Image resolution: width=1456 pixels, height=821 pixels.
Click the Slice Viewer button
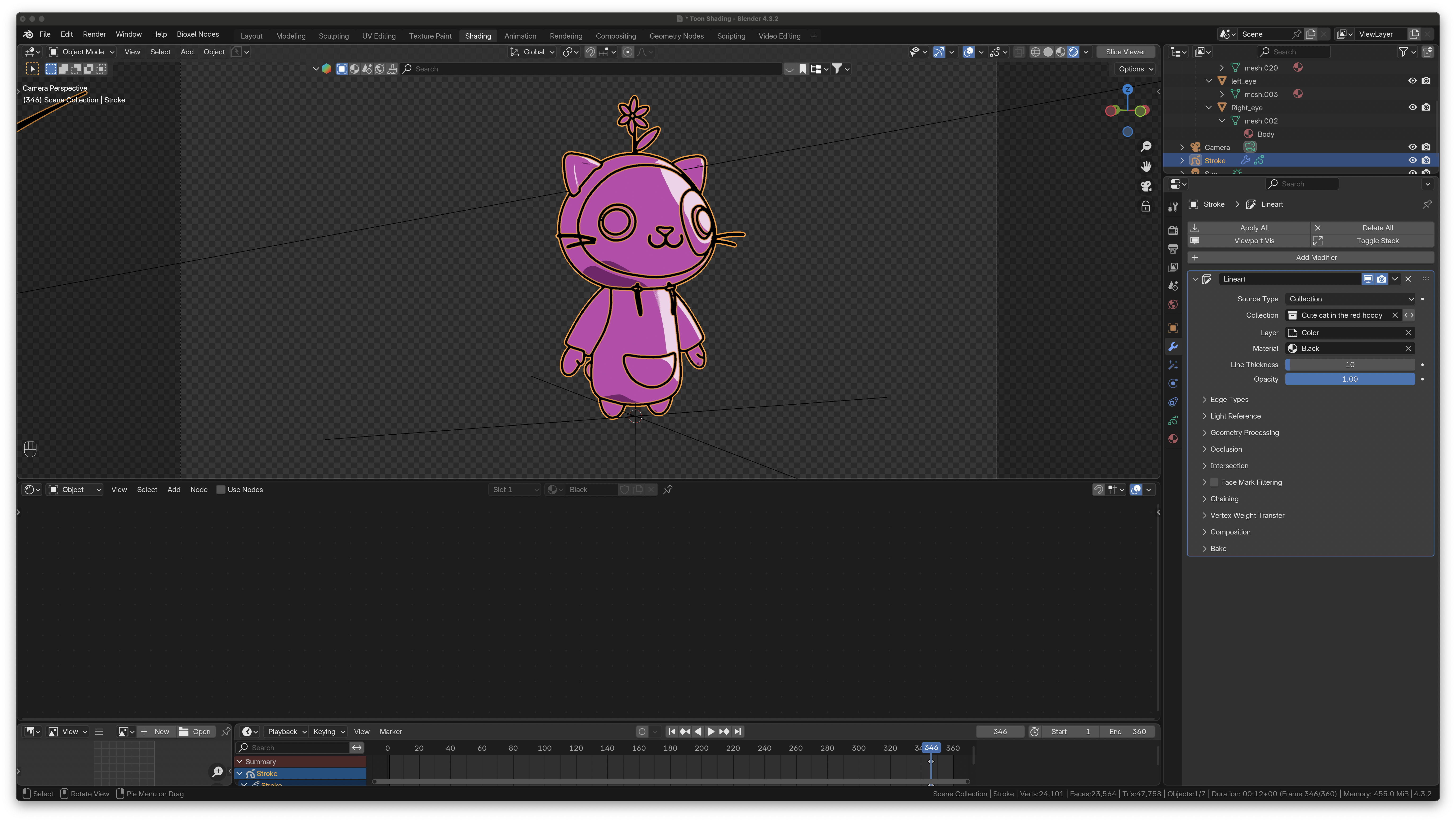coord(1125,52)
